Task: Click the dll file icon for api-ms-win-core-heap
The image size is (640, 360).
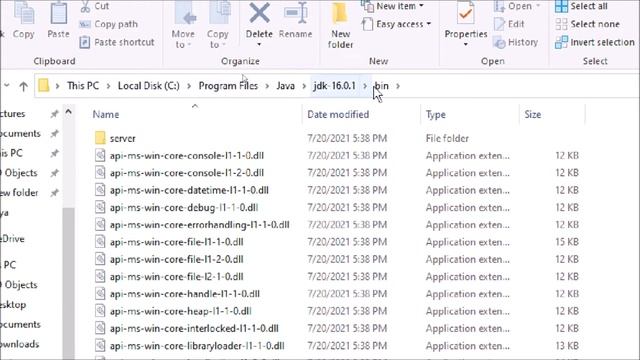Action: click(x=100, y=311)
